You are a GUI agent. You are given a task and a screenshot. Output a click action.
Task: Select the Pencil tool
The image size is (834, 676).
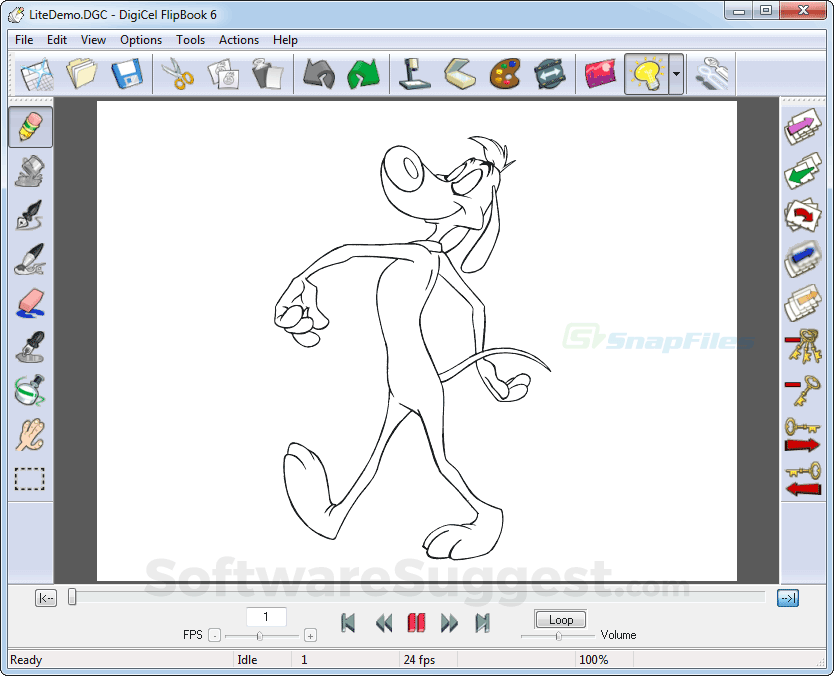click(x=30, y=127)
